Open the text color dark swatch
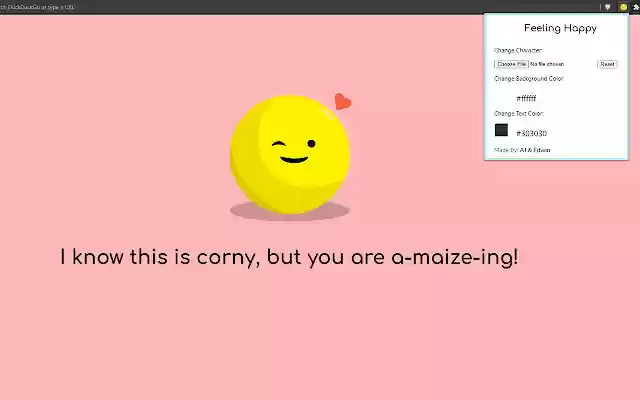This screenshot has height=400, width=640. [x=501, y=130]
